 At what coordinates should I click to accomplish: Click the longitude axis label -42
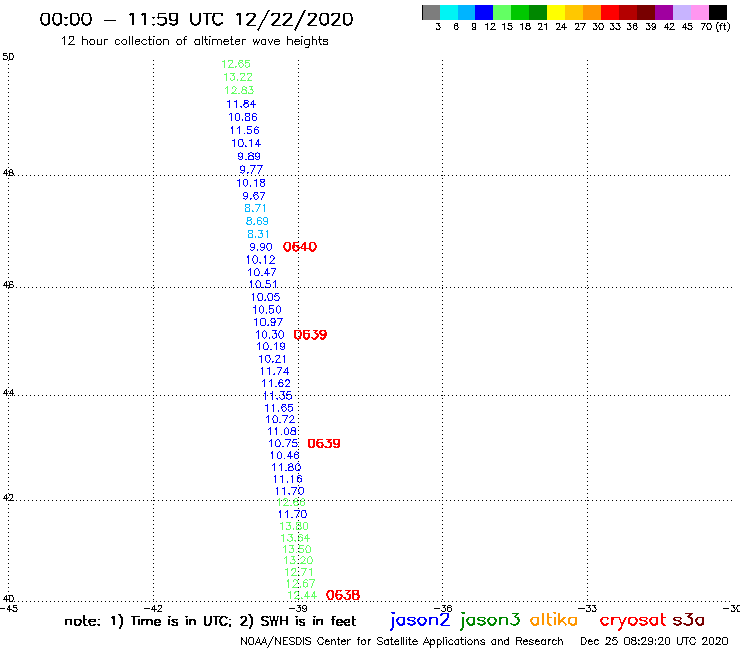click(154, 608)
